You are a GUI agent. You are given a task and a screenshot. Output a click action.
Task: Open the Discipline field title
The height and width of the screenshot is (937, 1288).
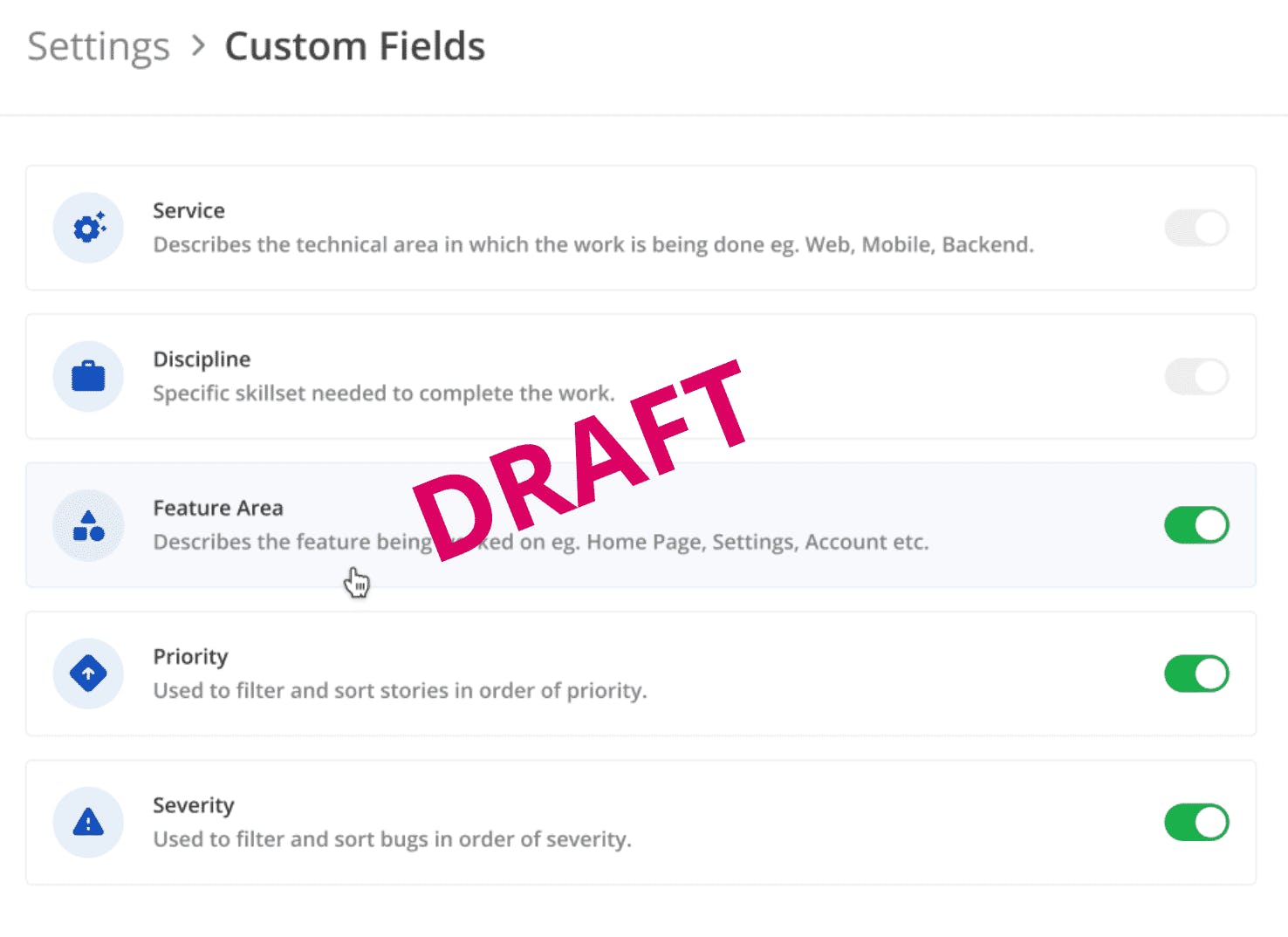pyautogui.click(x=202, y=359)
